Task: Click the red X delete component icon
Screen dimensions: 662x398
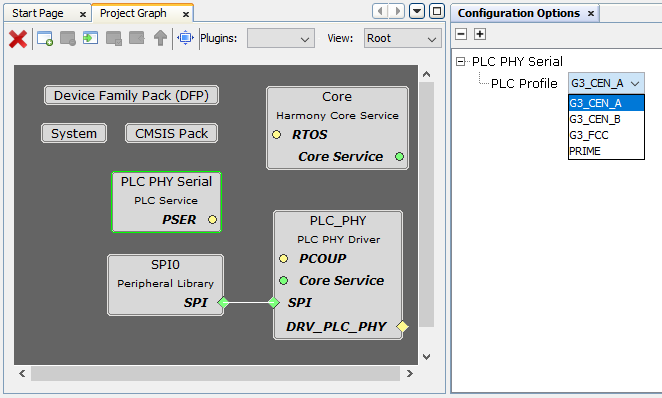Action: click(18, 39)
